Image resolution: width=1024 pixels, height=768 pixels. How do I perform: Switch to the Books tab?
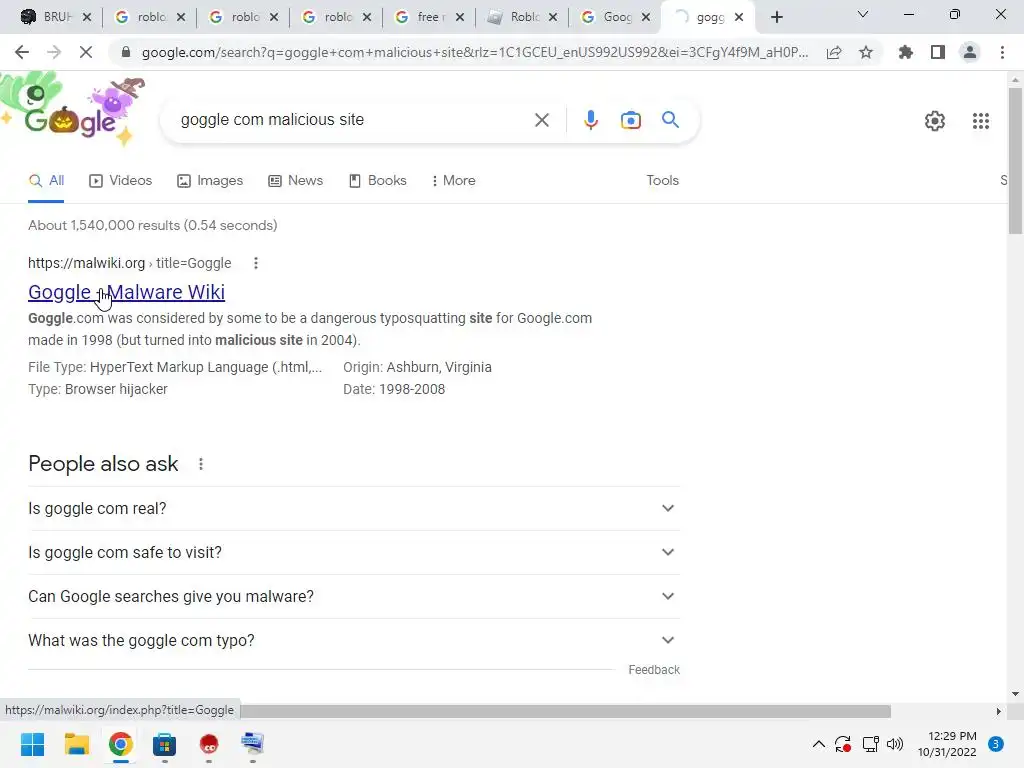pos(378,180)
